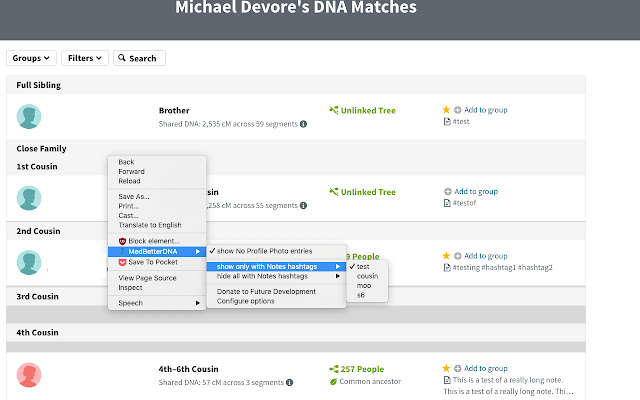Click Add to group for Brother
This screenshot has width=640, height=400.
(x=486, y=110)
